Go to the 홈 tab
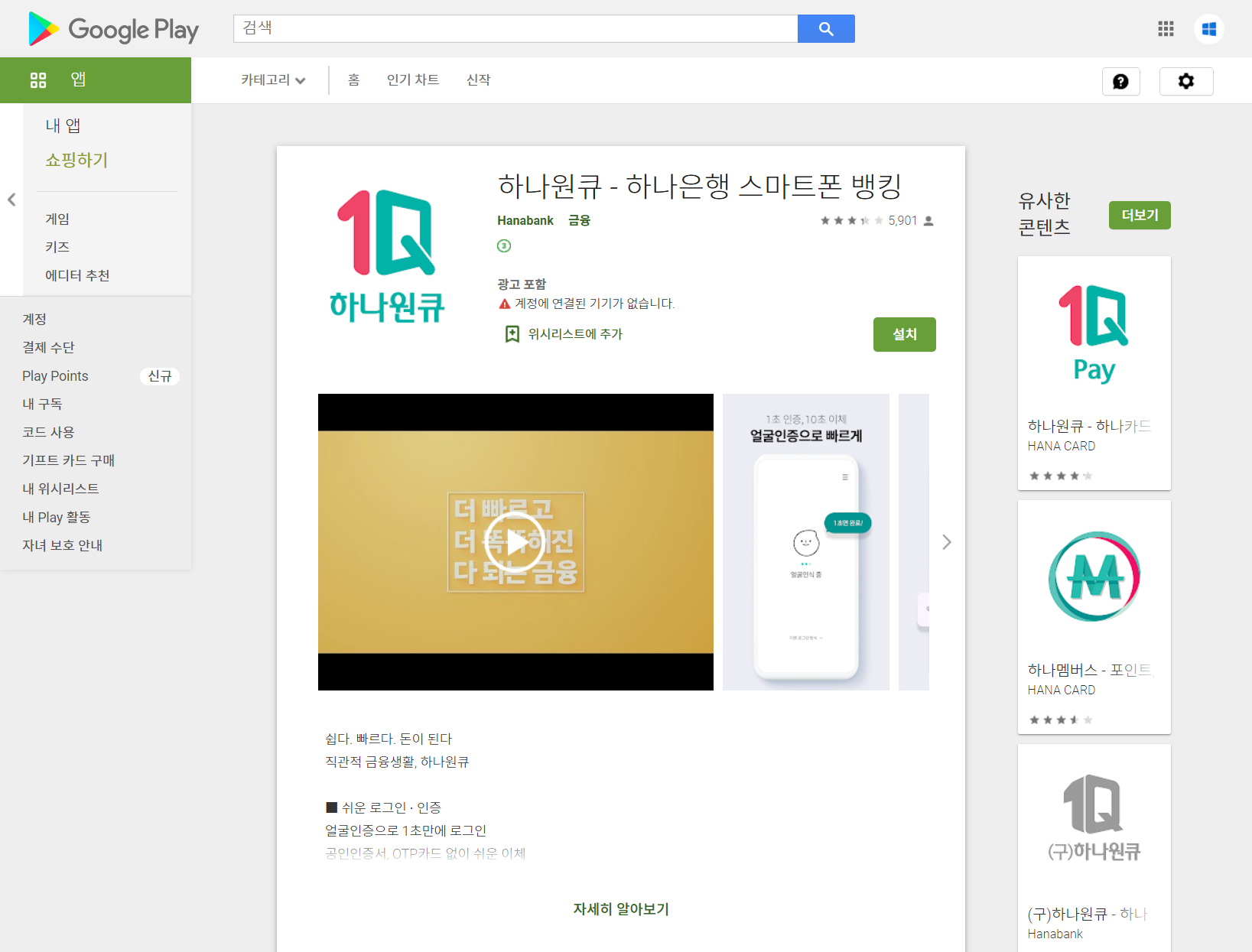Image resolution: width=1252 pixels, height=952 pixels. [x=353, y=80]
